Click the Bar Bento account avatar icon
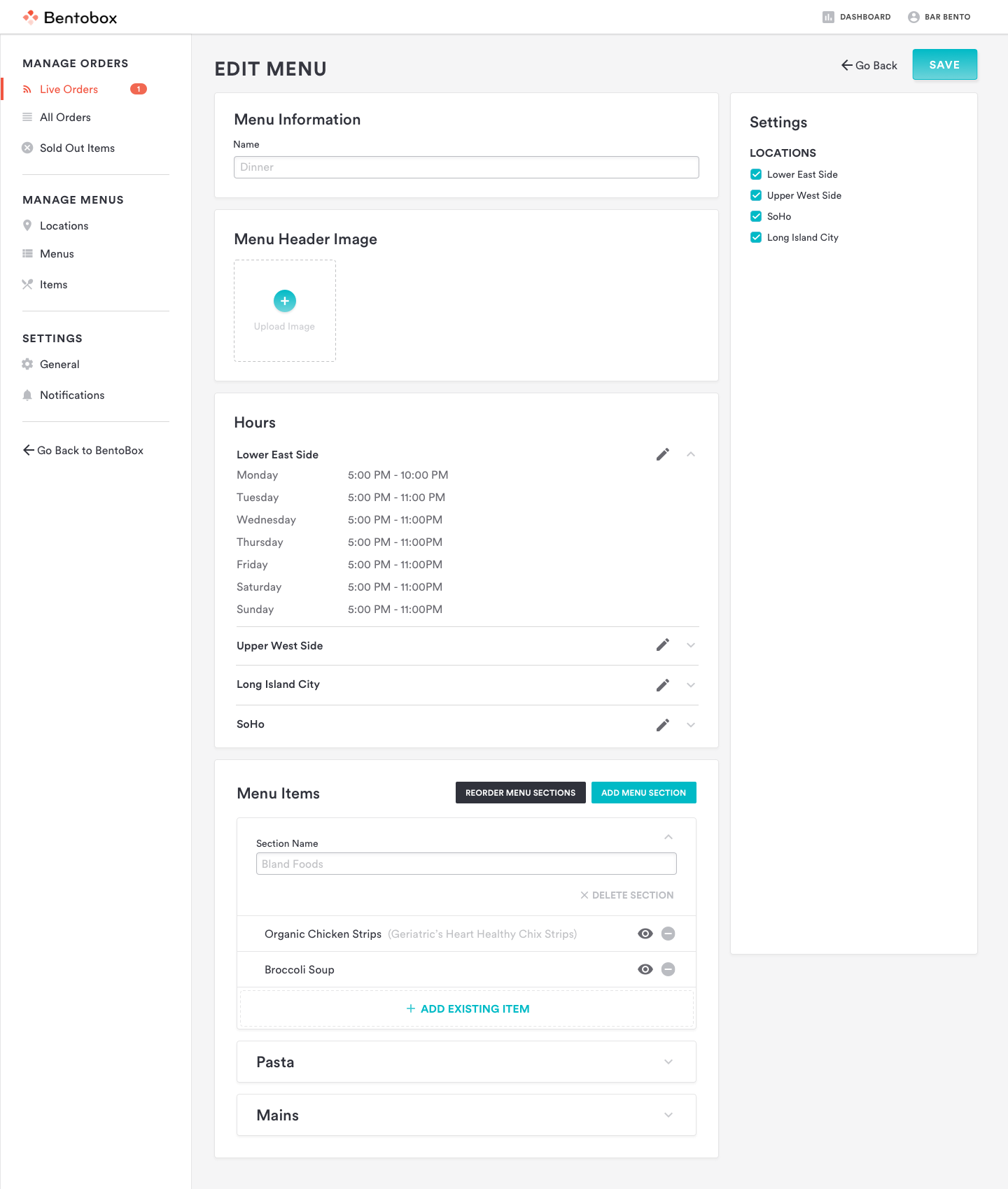 pyautogui.click(x=913, y=17)
